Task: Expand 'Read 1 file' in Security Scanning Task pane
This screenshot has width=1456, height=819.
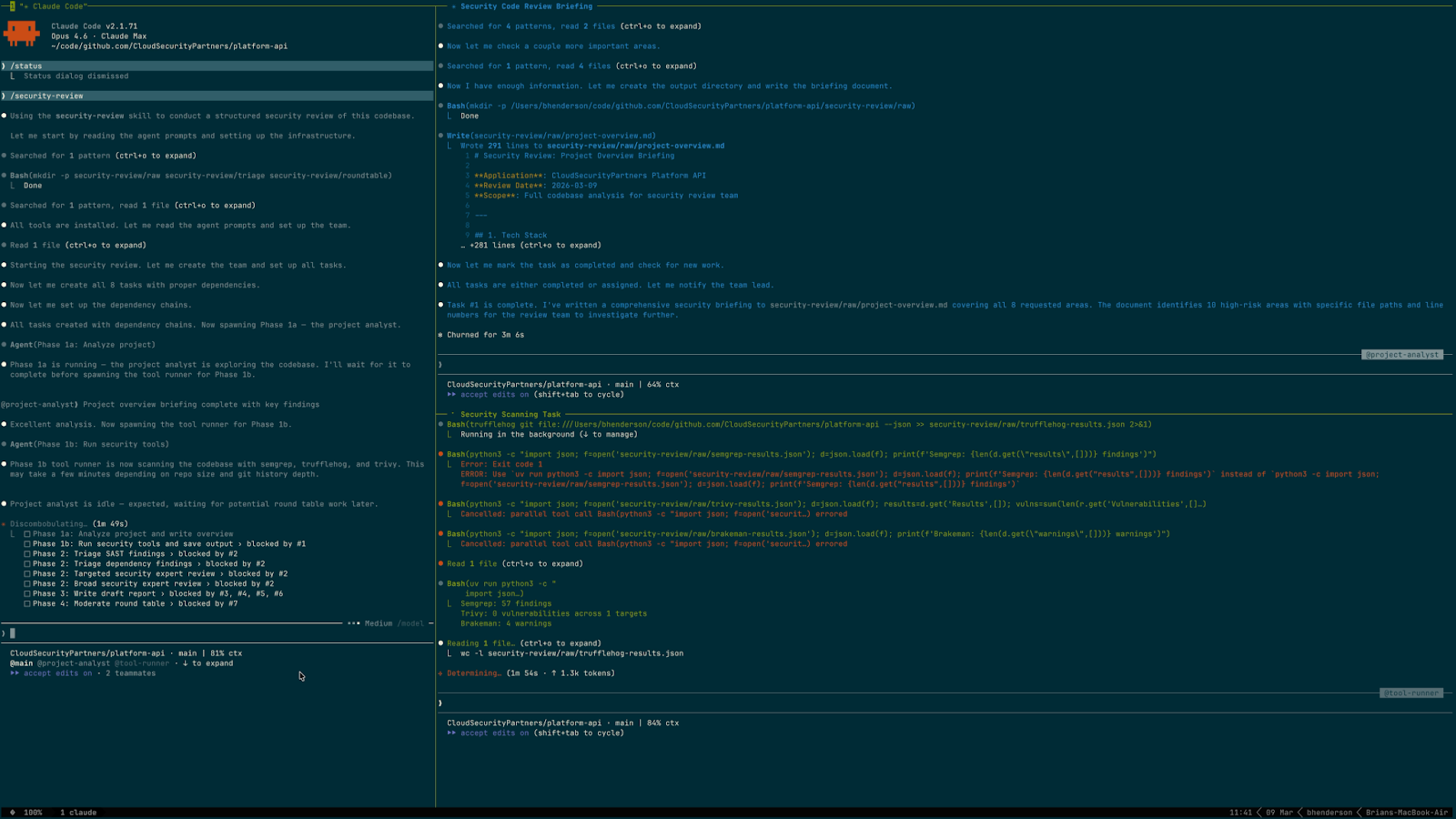Action: click(x=515, y=564)
